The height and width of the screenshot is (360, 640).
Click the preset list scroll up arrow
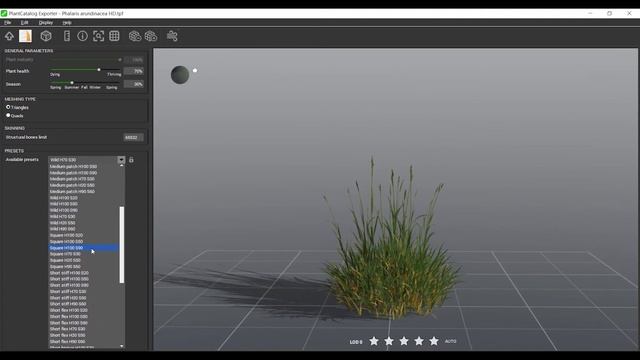[122, 166]
